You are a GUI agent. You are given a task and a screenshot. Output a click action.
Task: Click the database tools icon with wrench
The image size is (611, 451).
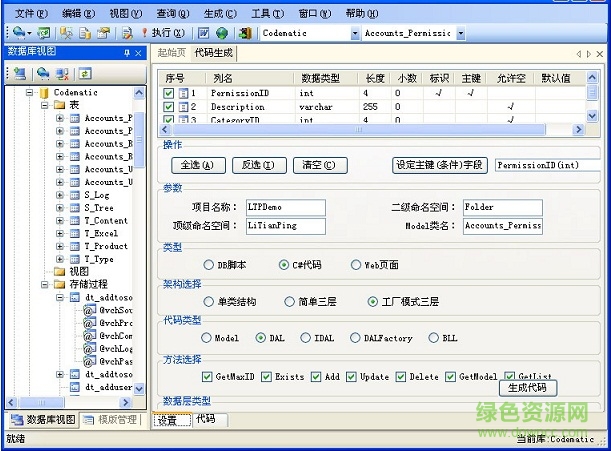coord(66,33)
